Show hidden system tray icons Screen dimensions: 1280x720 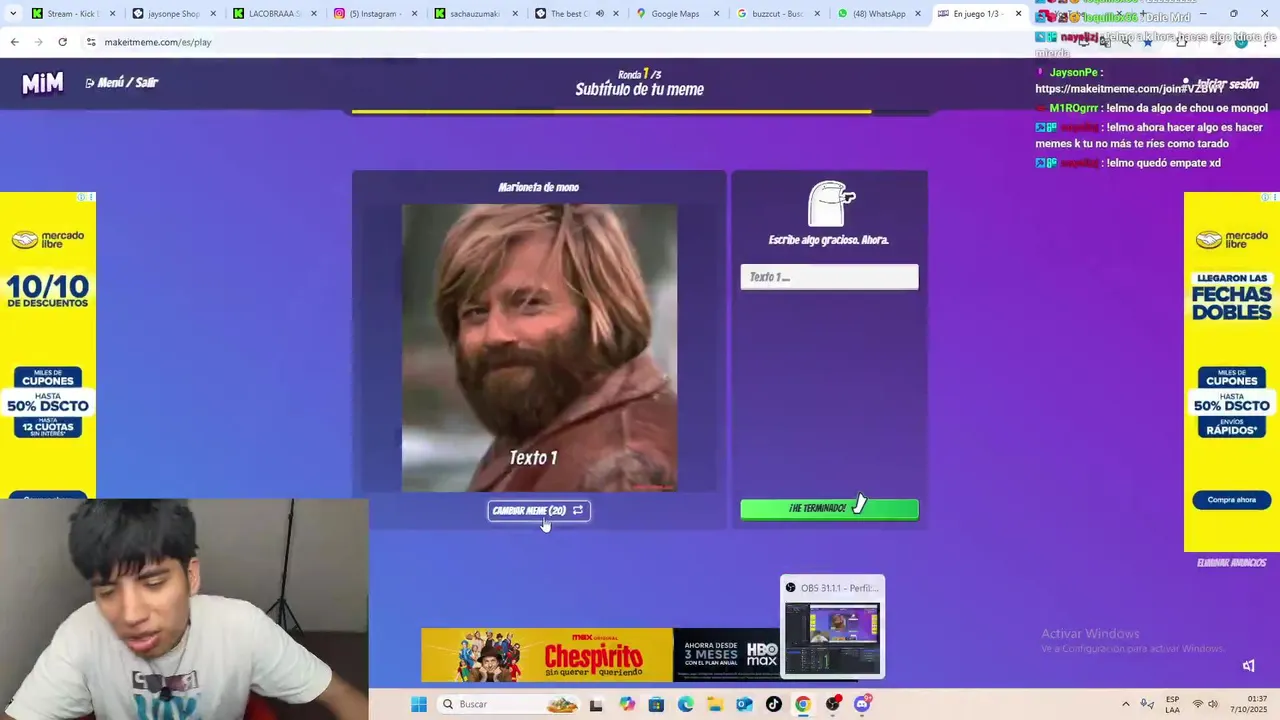point(1125,704)
